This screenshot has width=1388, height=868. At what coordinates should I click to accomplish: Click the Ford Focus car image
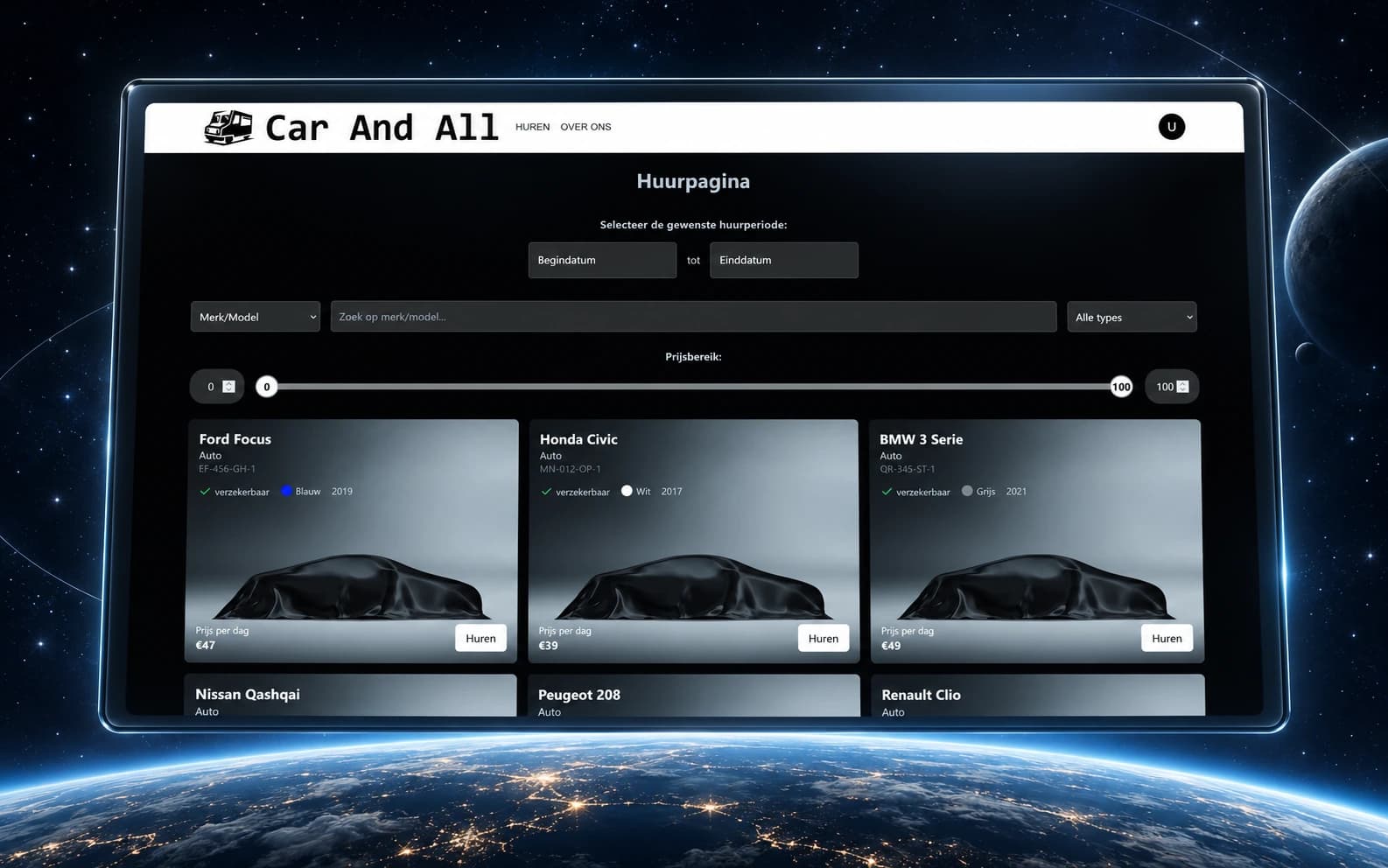click(x=352, y=586)
